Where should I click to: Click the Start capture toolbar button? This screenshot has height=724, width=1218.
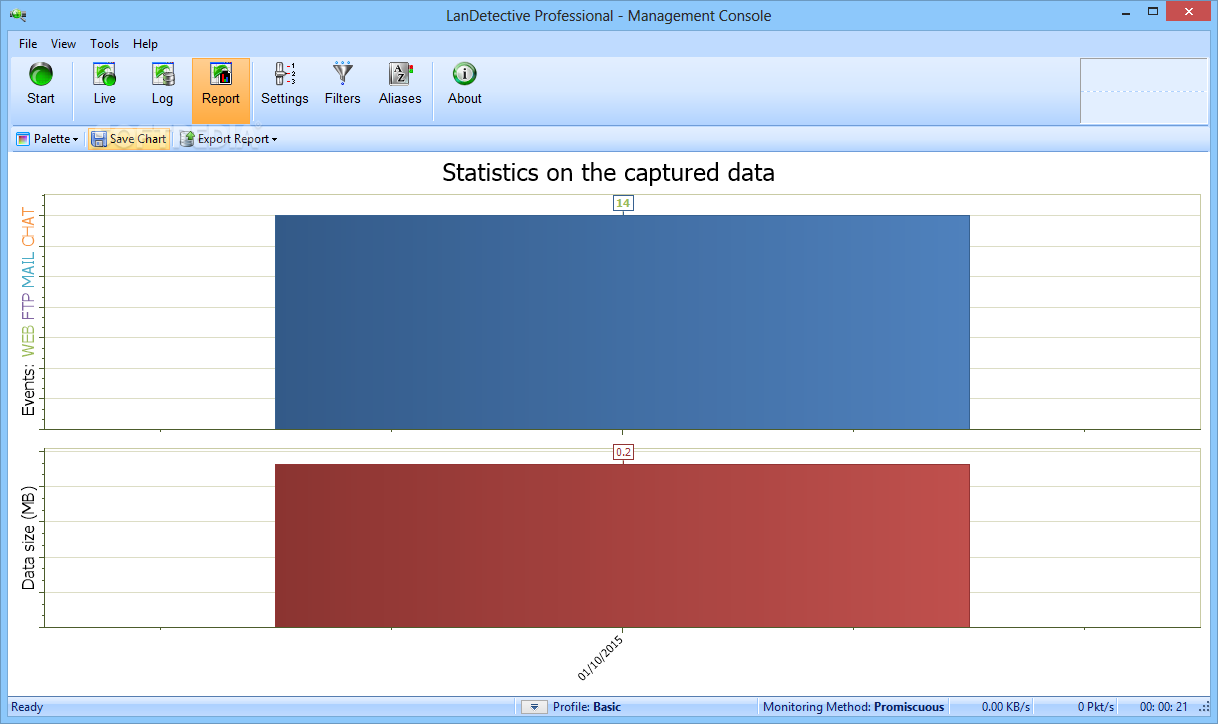[x=41, y=86]
